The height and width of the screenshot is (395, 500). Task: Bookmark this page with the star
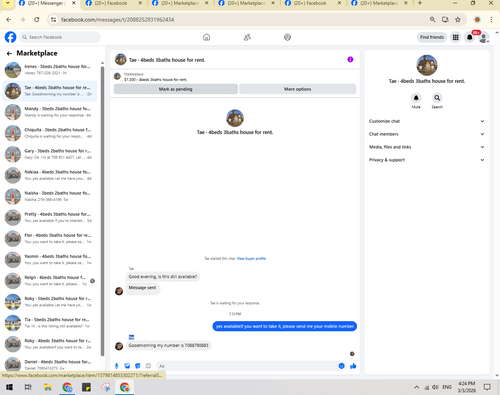[458, 20]
